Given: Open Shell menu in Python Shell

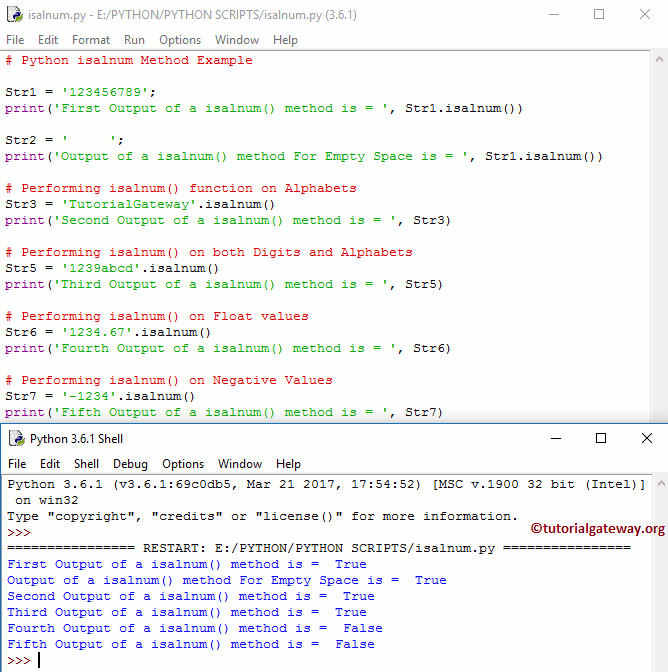Looking at the screenshot, I should pos(87,464).
